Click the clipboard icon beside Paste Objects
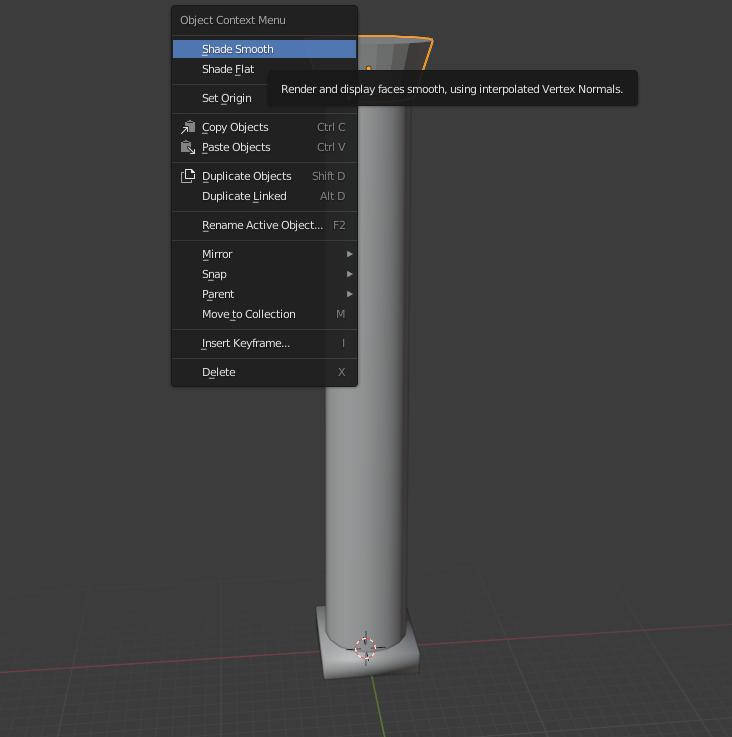The width and height of the screenshot is (732, 737). click(188, 147)
